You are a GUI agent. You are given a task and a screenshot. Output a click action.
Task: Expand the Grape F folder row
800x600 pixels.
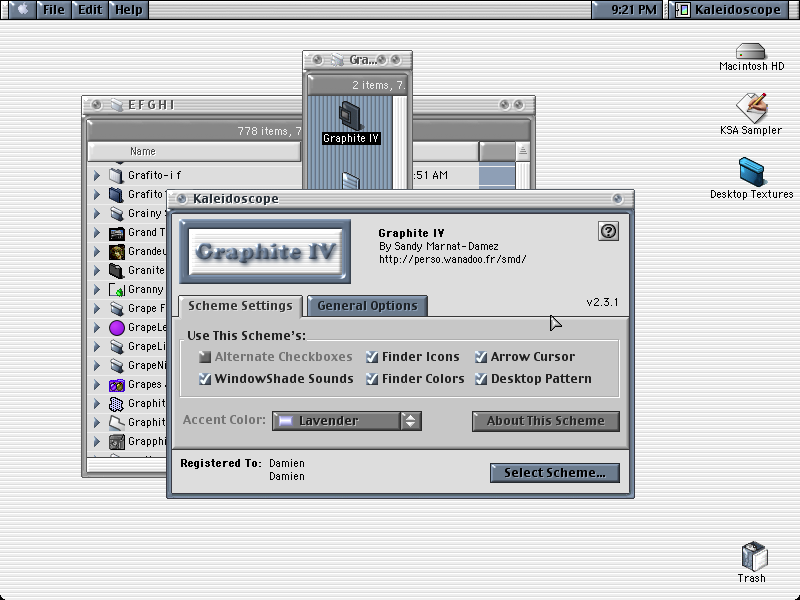coord(97,309)
